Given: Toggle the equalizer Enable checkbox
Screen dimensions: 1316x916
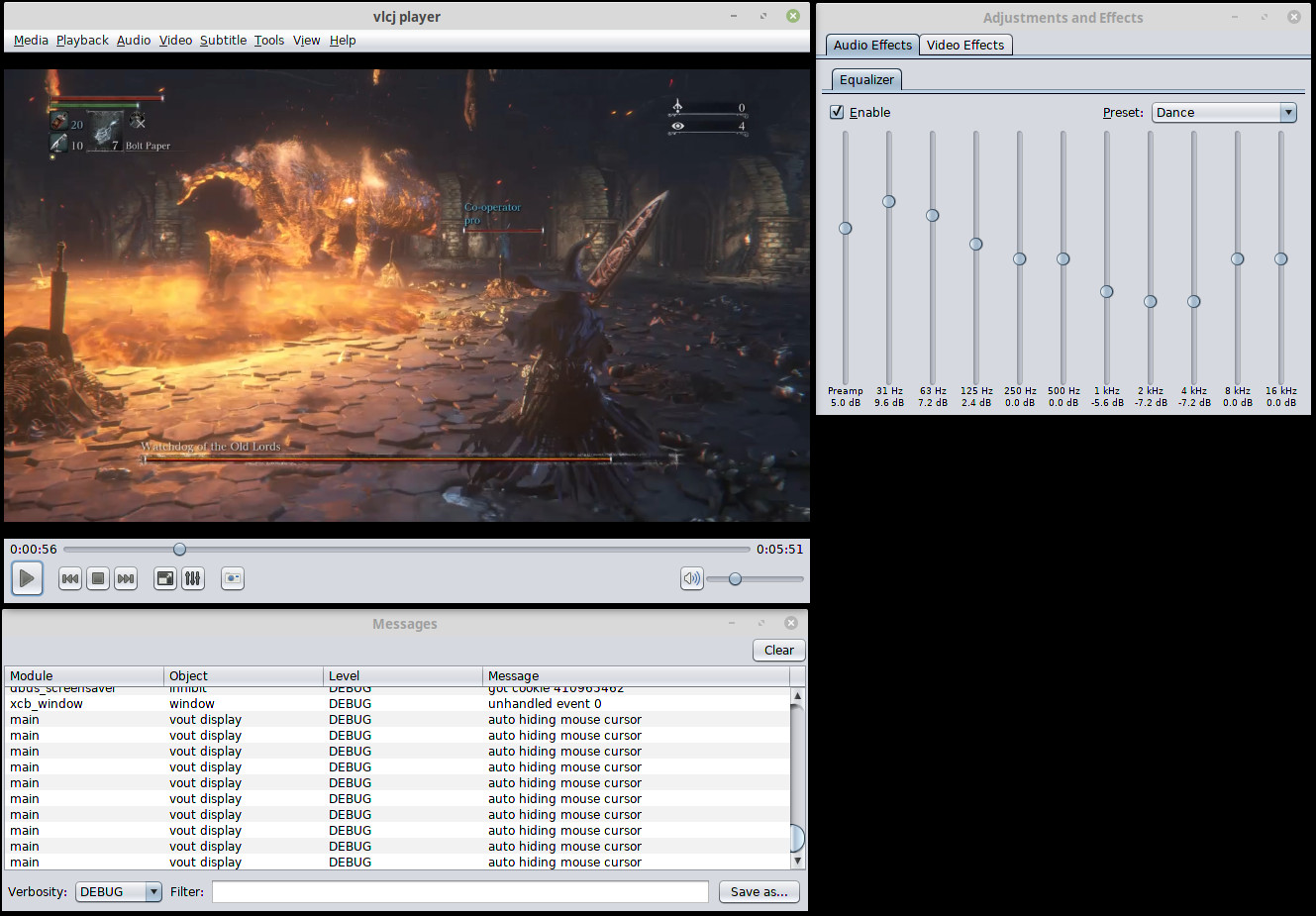Looking at the screenshot, I should tap(837, 112).
